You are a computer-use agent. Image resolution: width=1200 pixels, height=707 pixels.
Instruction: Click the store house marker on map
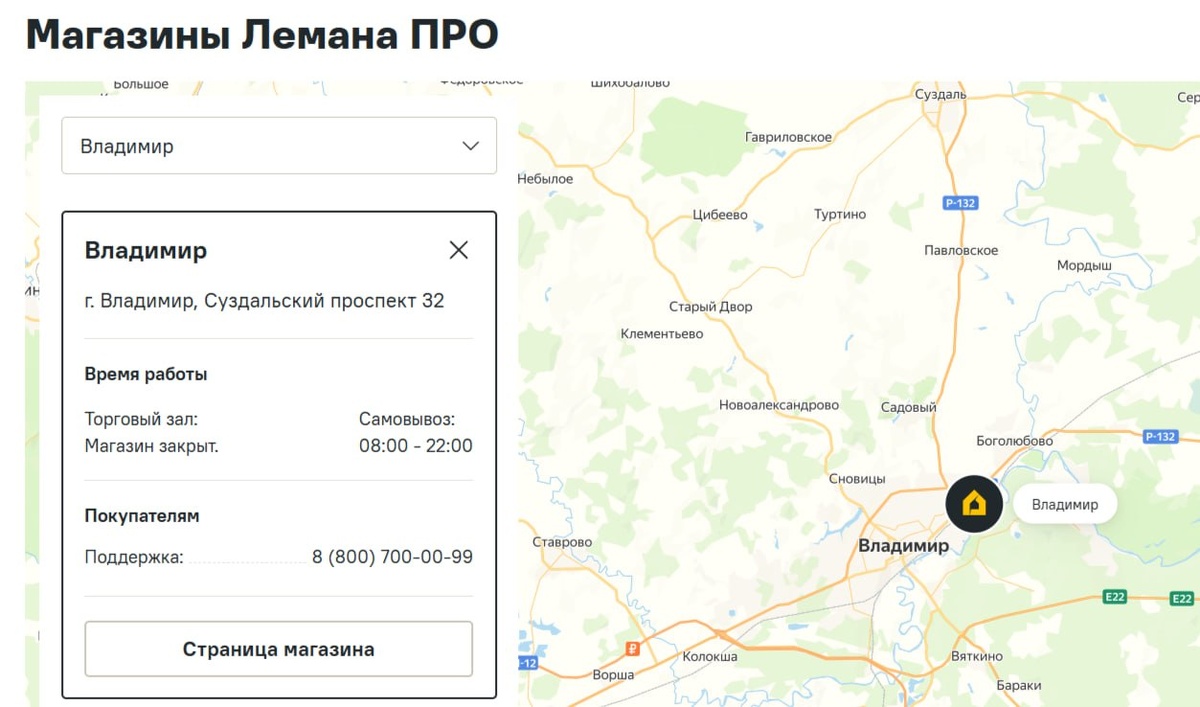[974, 503]
